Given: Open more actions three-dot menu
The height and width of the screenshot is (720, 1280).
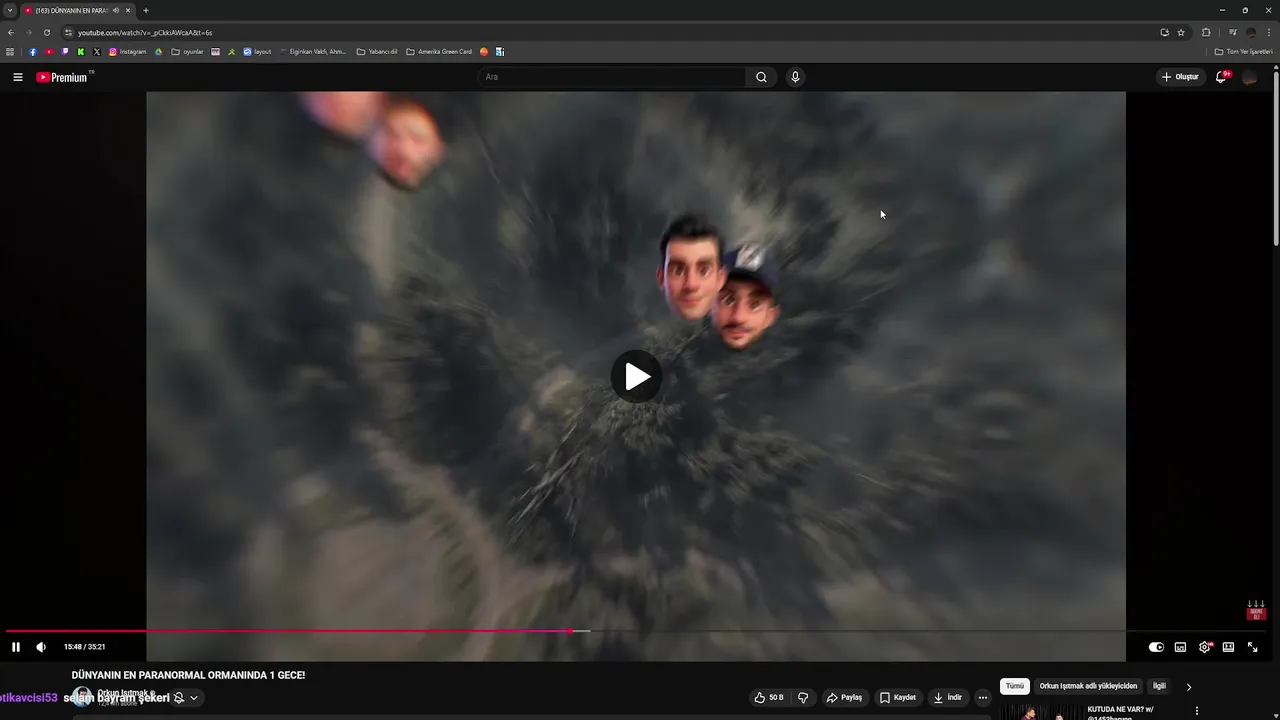Looking at the screenshot, I should (x=983, y=697).
